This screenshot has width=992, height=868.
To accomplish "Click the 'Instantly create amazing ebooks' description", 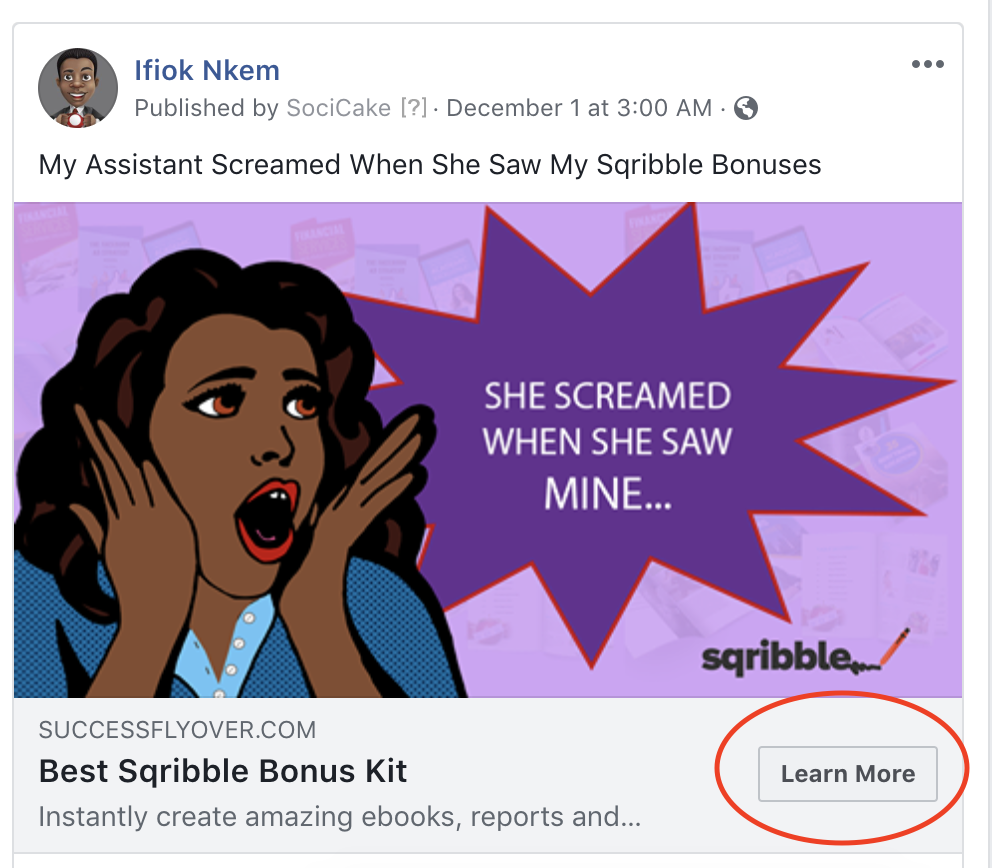I will [x=340, y=817].
